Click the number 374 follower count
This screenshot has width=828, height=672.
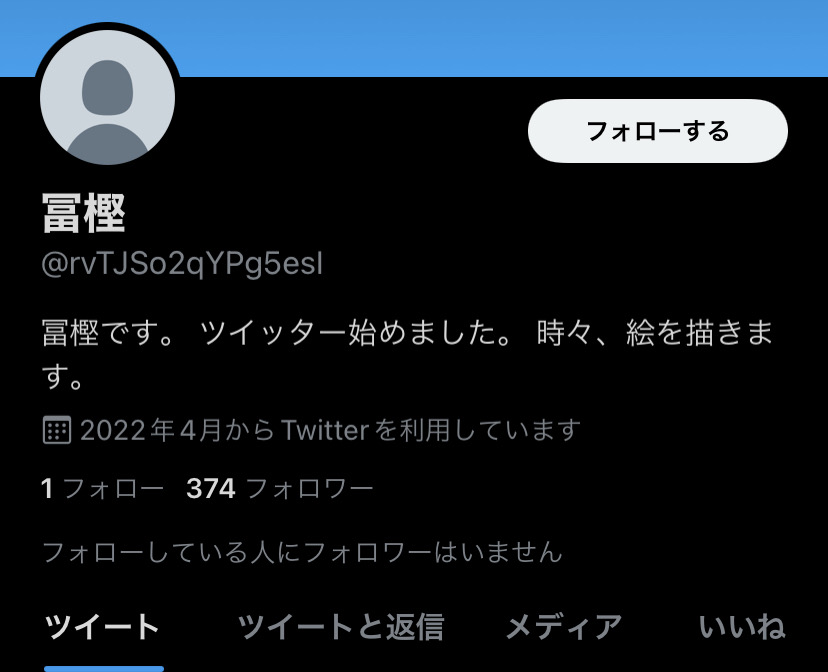click(211, 488)
